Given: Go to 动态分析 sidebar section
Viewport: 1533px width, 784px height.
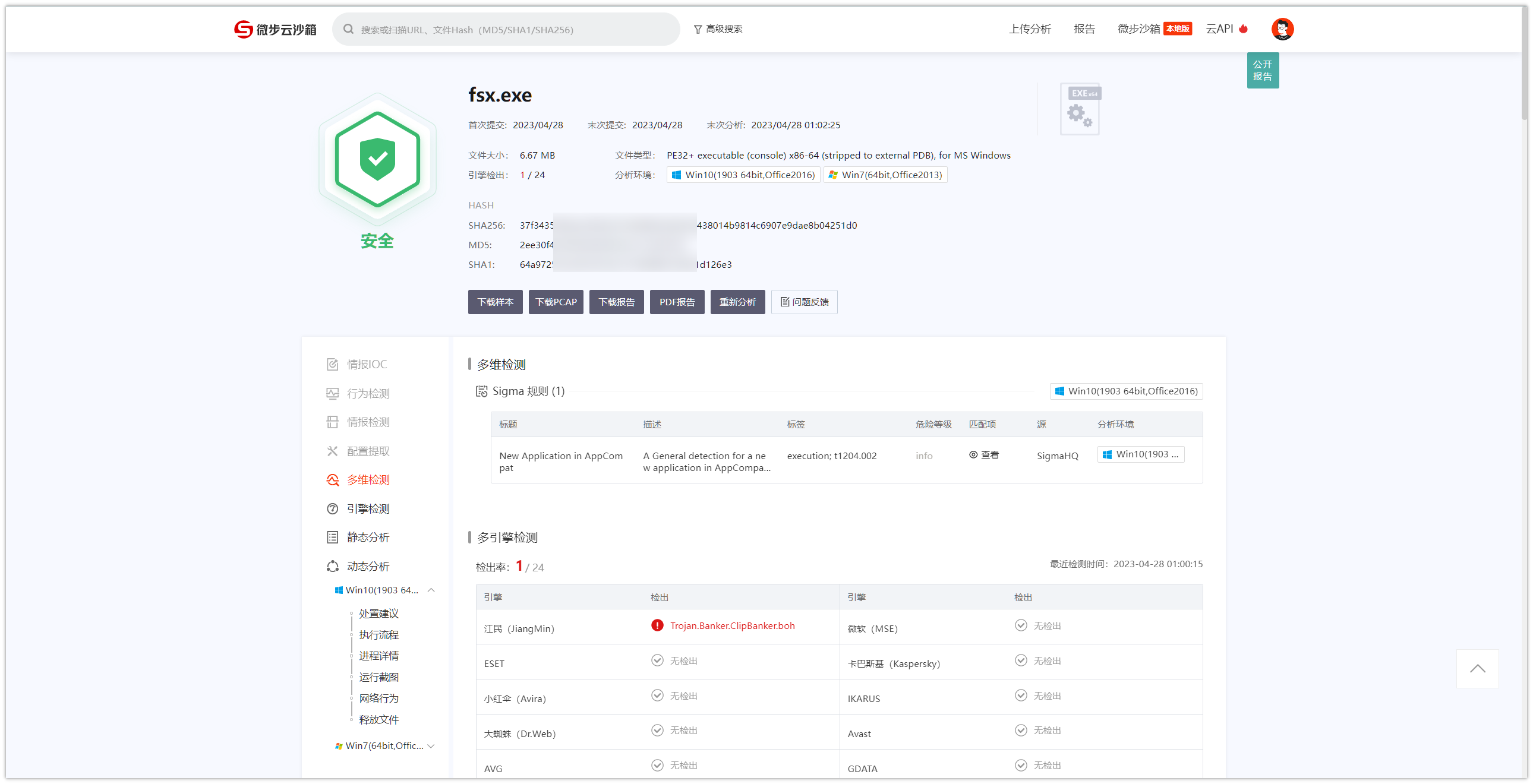Looking at the screenshot, I should click(358, 566).
